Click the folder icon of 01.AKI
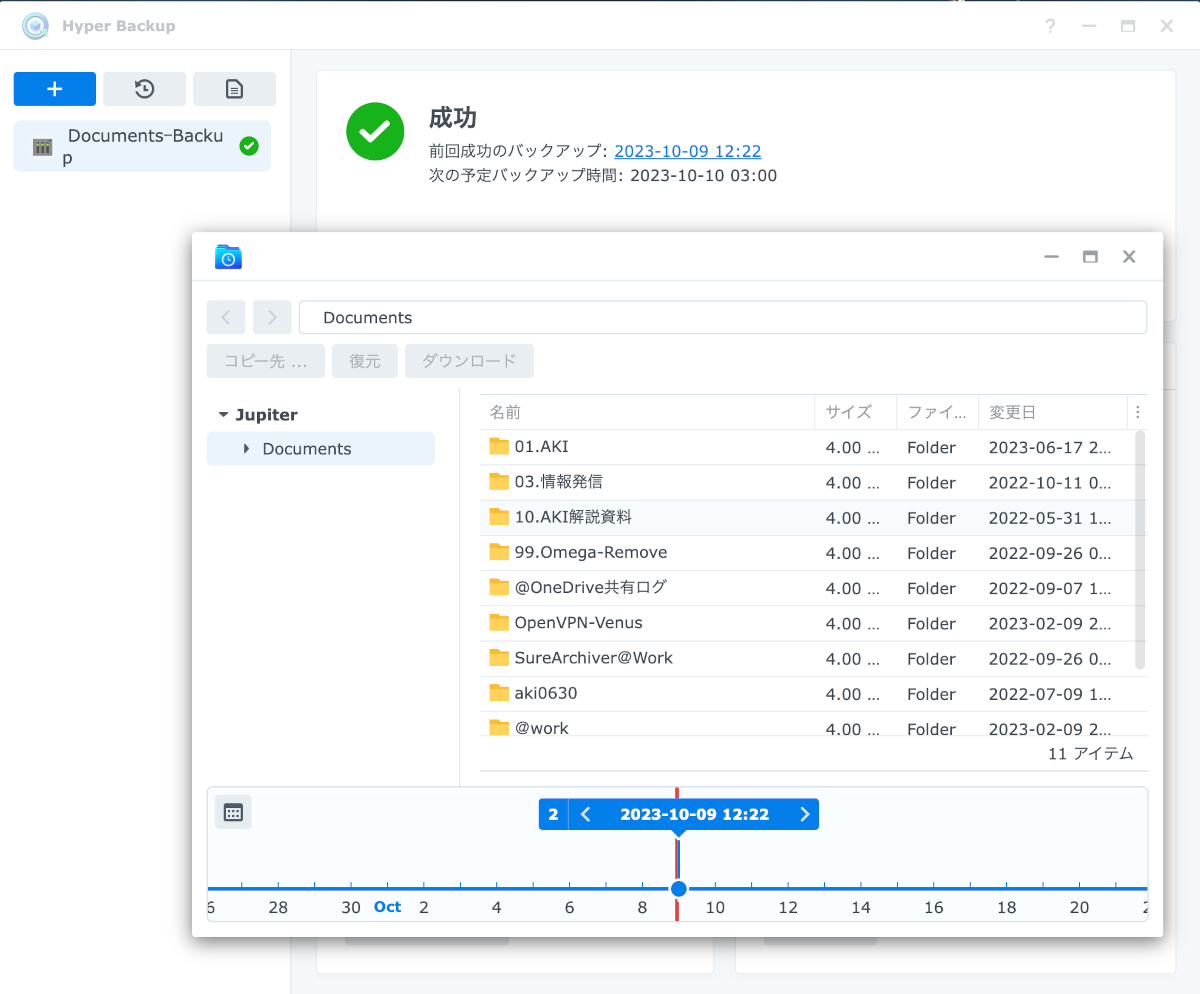Image resolution: width=1200 pixels, height=994 pixels. (x=499, y=446)
